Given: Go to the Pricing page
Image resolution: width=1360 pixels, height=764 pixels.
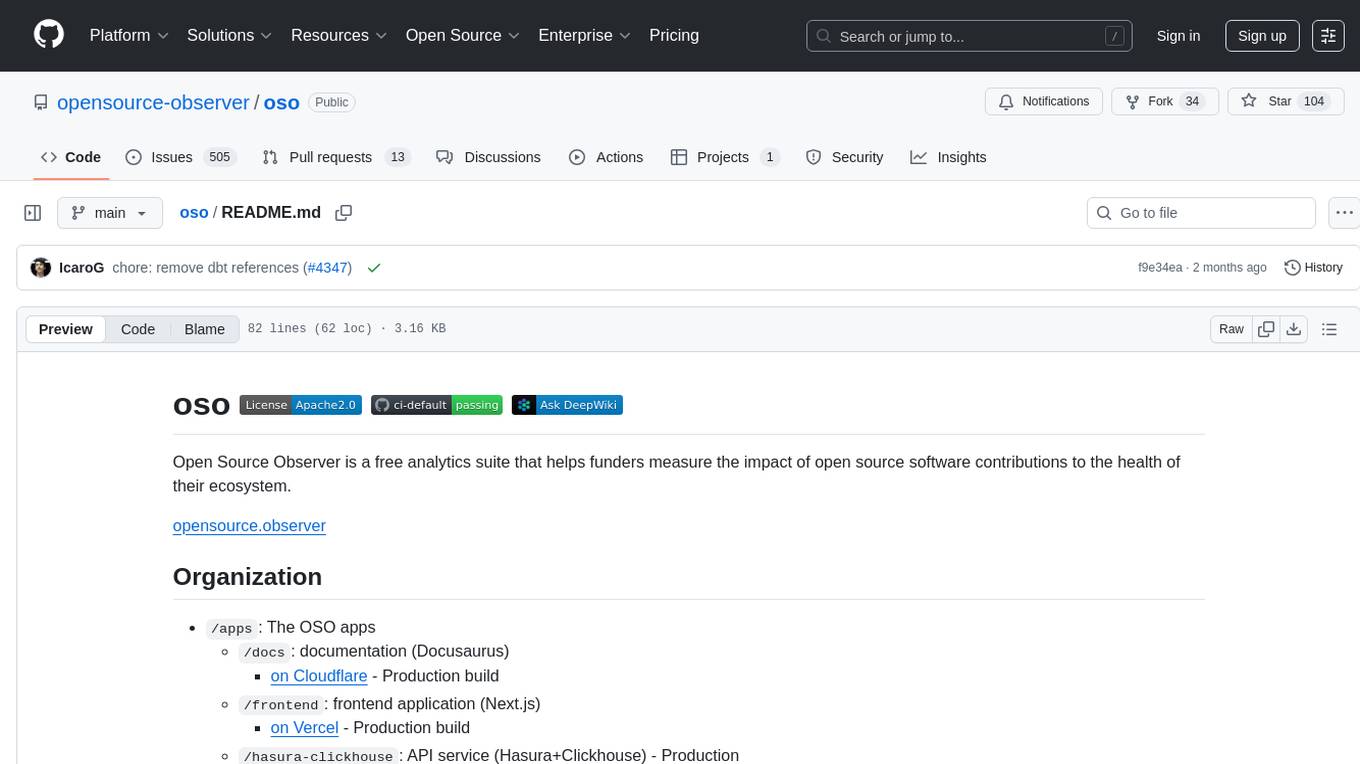Looking at the screenshot, I should [674, 35].
